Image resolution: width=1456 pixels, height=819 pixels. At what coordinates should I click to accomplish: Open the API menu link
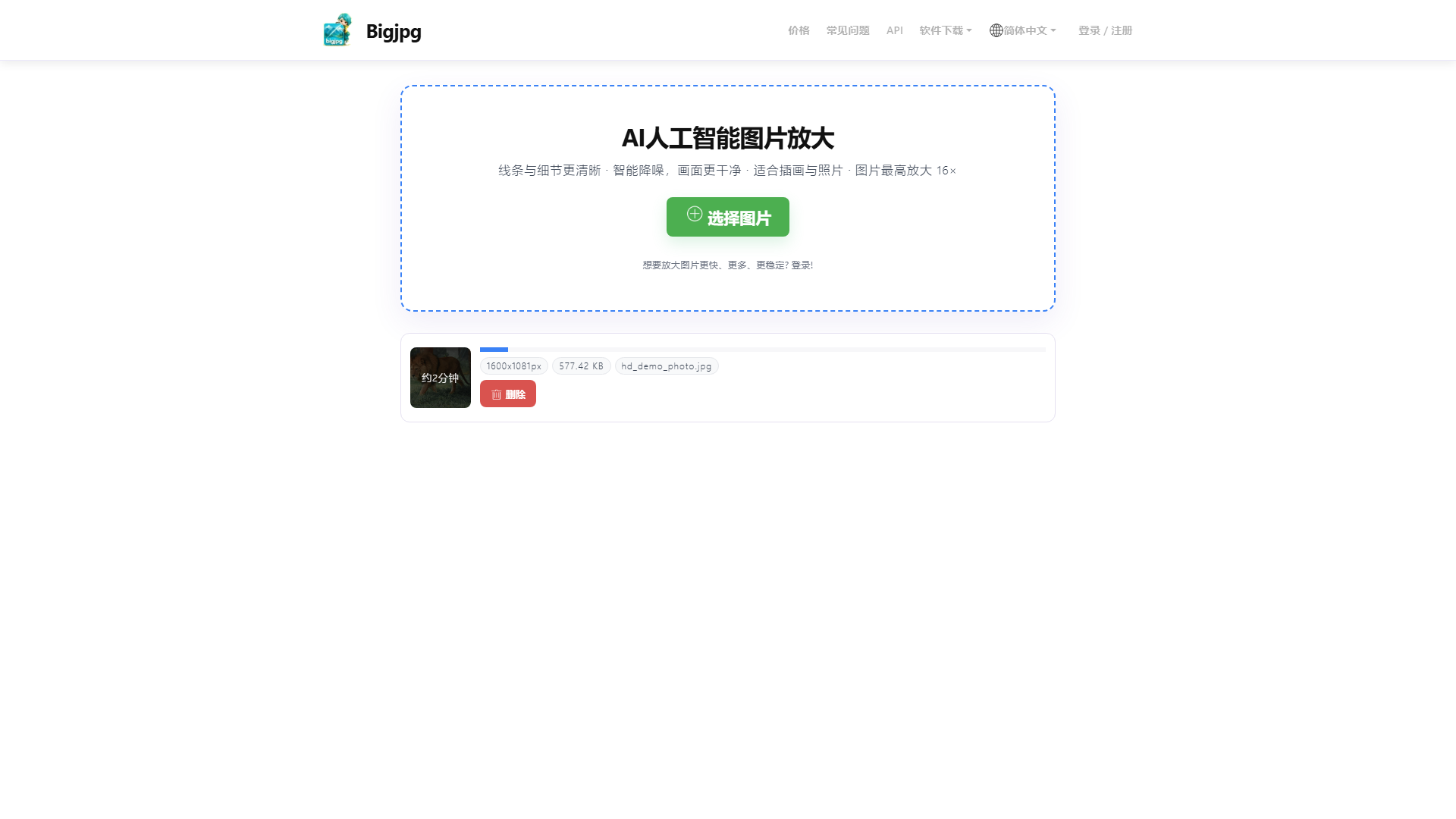point(895,30)
